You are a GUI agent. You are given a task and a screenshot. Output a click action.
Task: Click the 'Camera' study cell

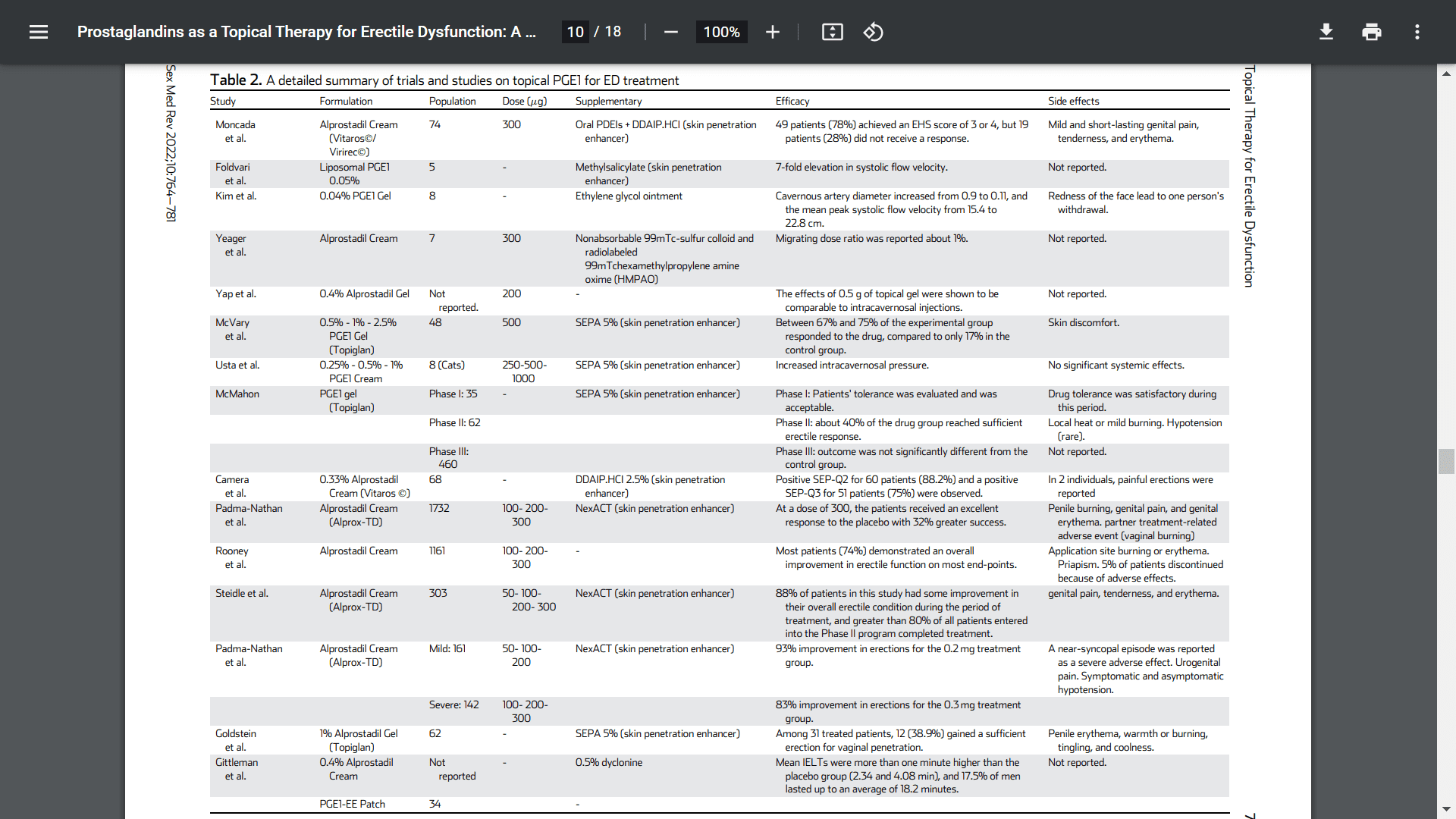[232, 486]
